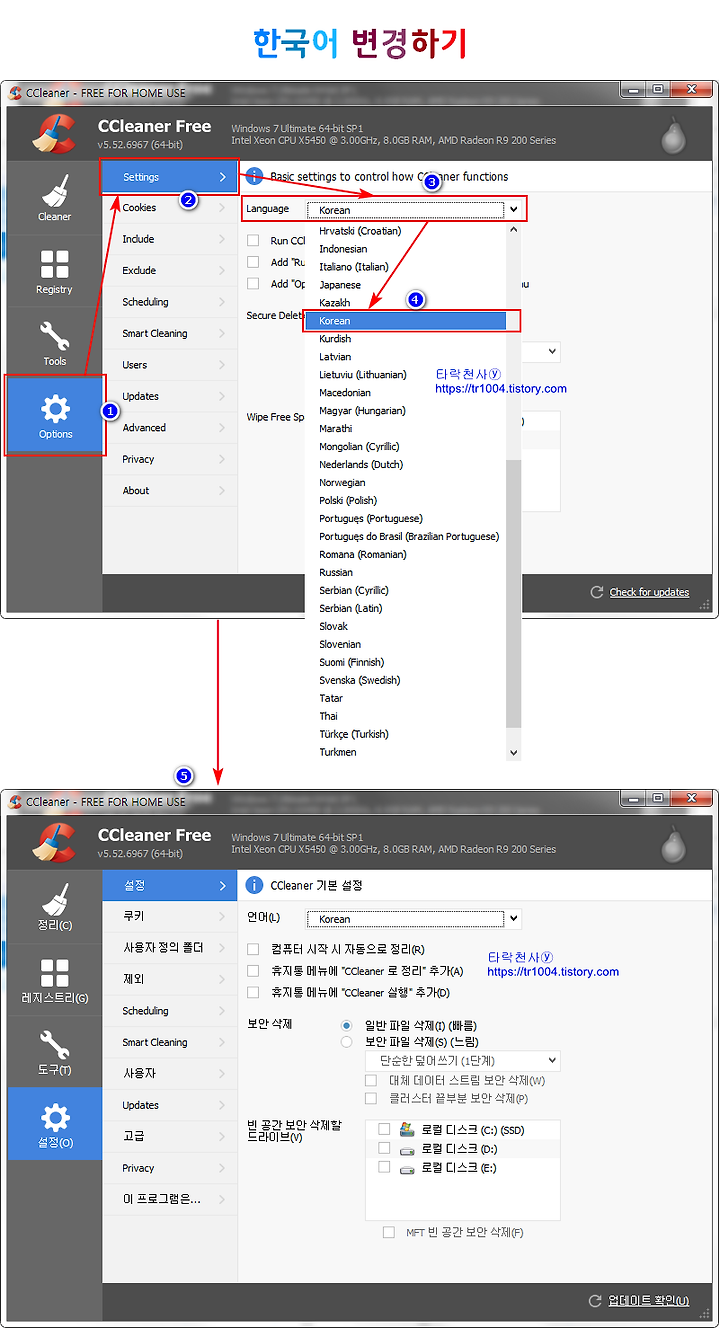This screenshot has height=1328, width=720.
Task: Click the pear icon in English window header
Action: [674, 137]
